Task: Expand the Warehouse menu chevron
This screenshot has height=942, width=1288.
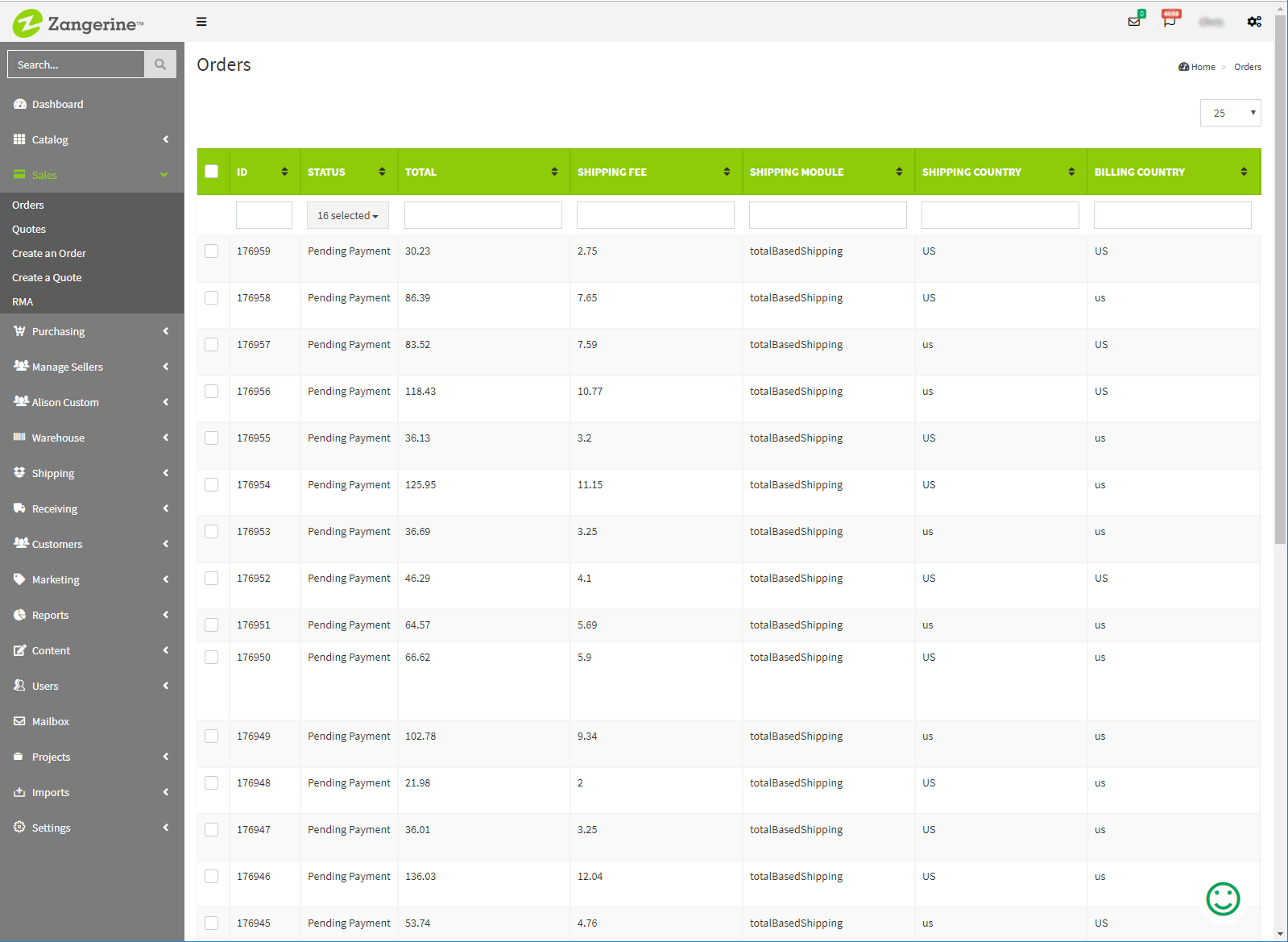Action: (166, 438)
